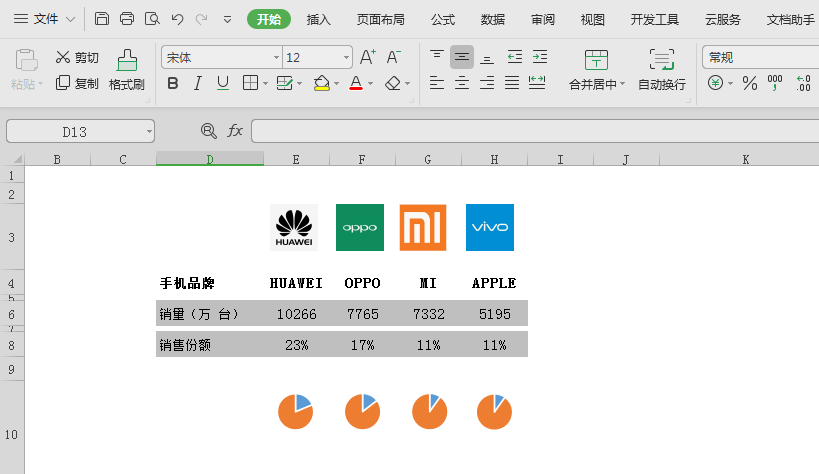Viewport: 819px width, 474px height.
Task: Select column D header
Action: (x=210, y=159)
